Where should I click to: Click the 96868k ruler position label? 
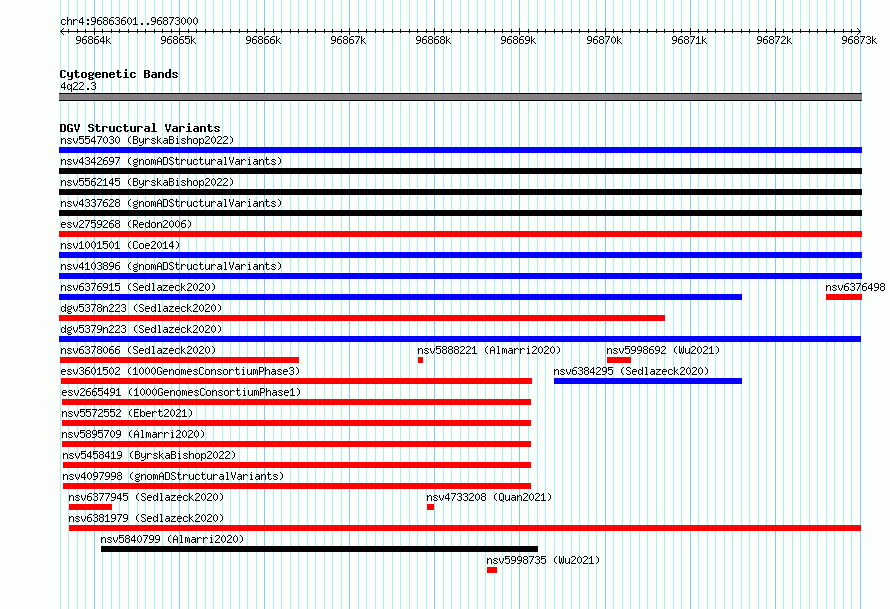433,40
